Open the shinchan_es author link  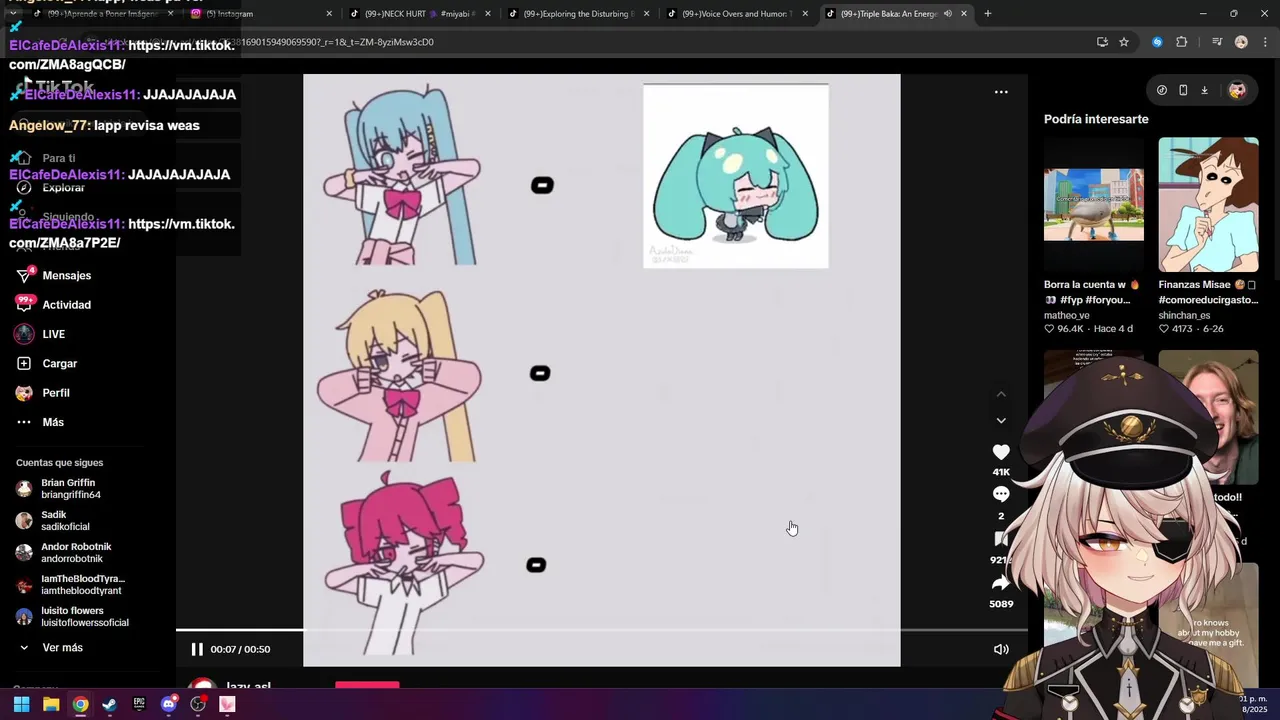click(1184, 315)
